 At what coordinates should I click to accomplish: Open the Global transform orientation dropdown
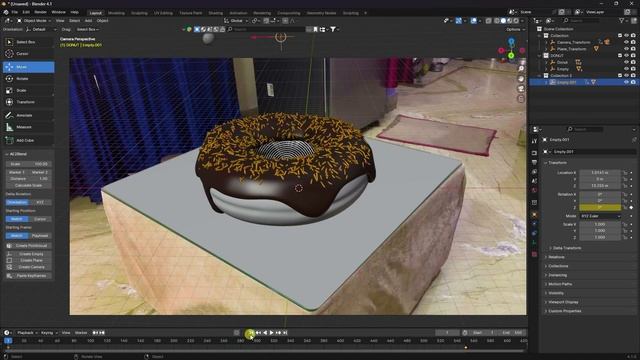[x=236, y=20]
